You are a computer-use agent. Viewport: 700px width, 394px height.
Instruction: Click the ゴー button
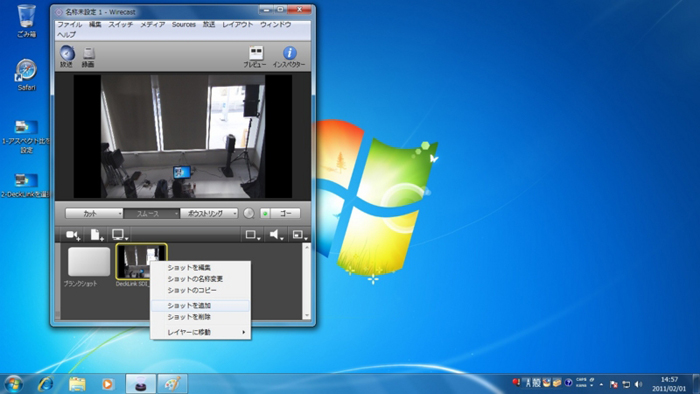(285, 213)
